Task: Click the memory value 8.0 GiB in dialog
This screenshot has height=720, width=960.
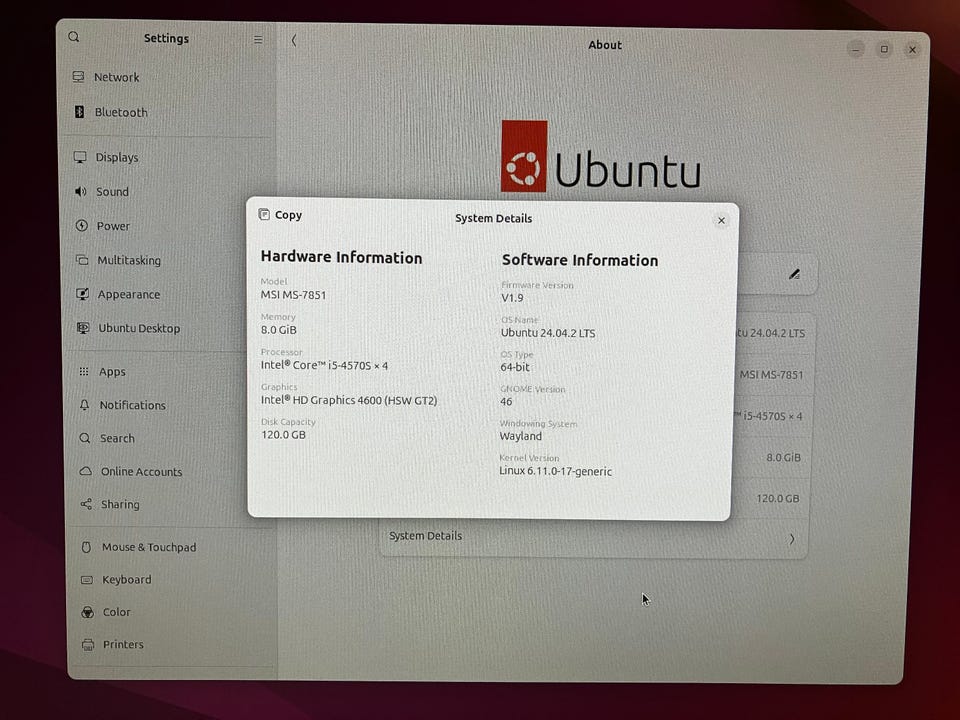Action: [279, 329]
